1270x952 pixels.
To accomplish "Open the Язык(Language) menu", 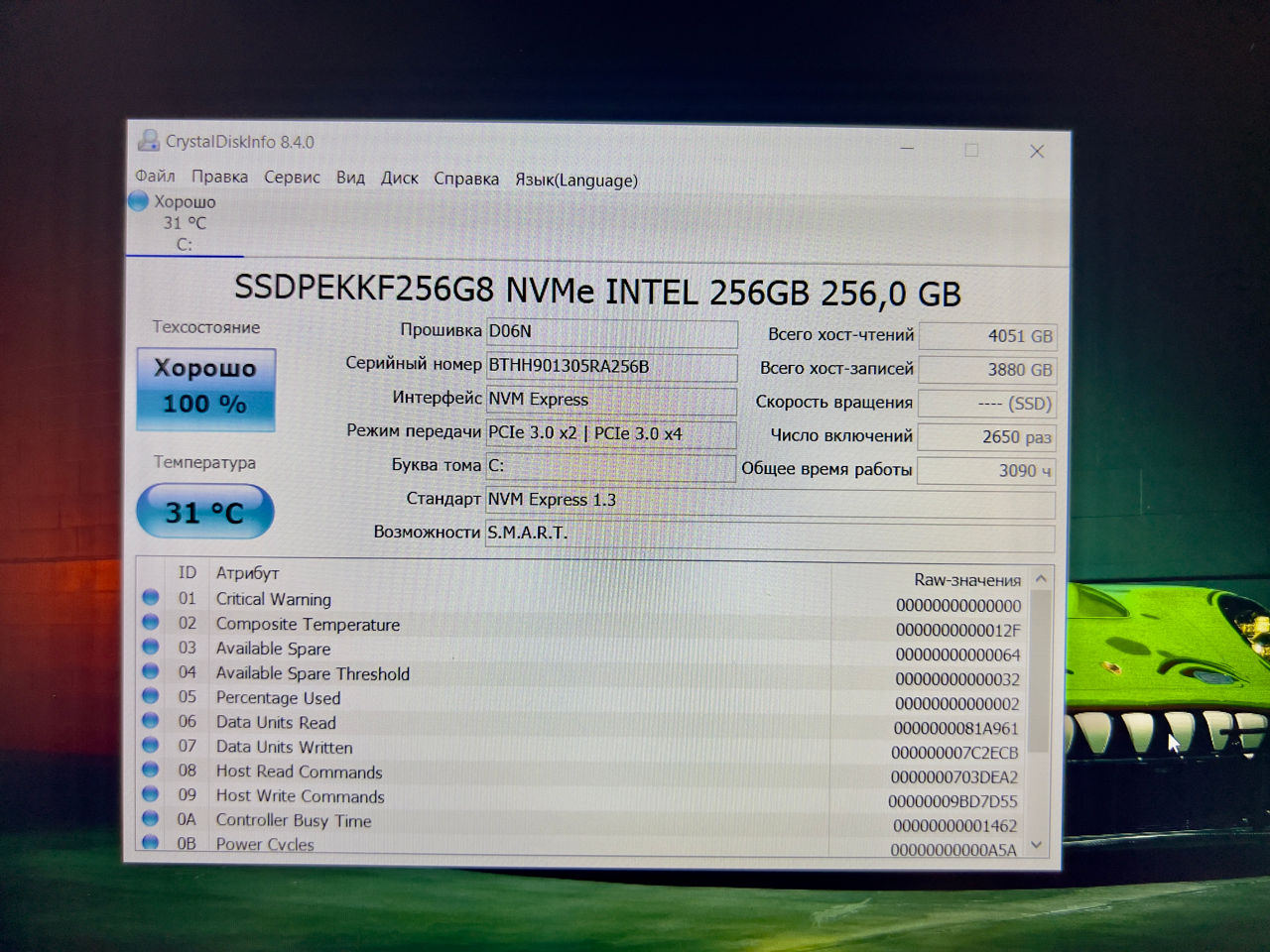I will pos(575,180).
